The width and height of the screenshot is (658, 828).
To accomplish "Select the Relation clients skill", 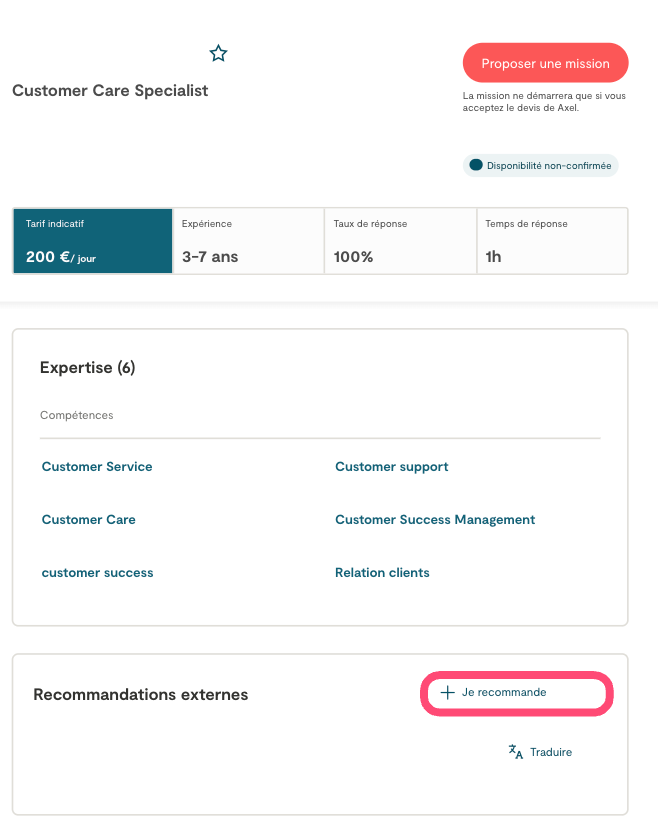I will (x=382, y=573).
